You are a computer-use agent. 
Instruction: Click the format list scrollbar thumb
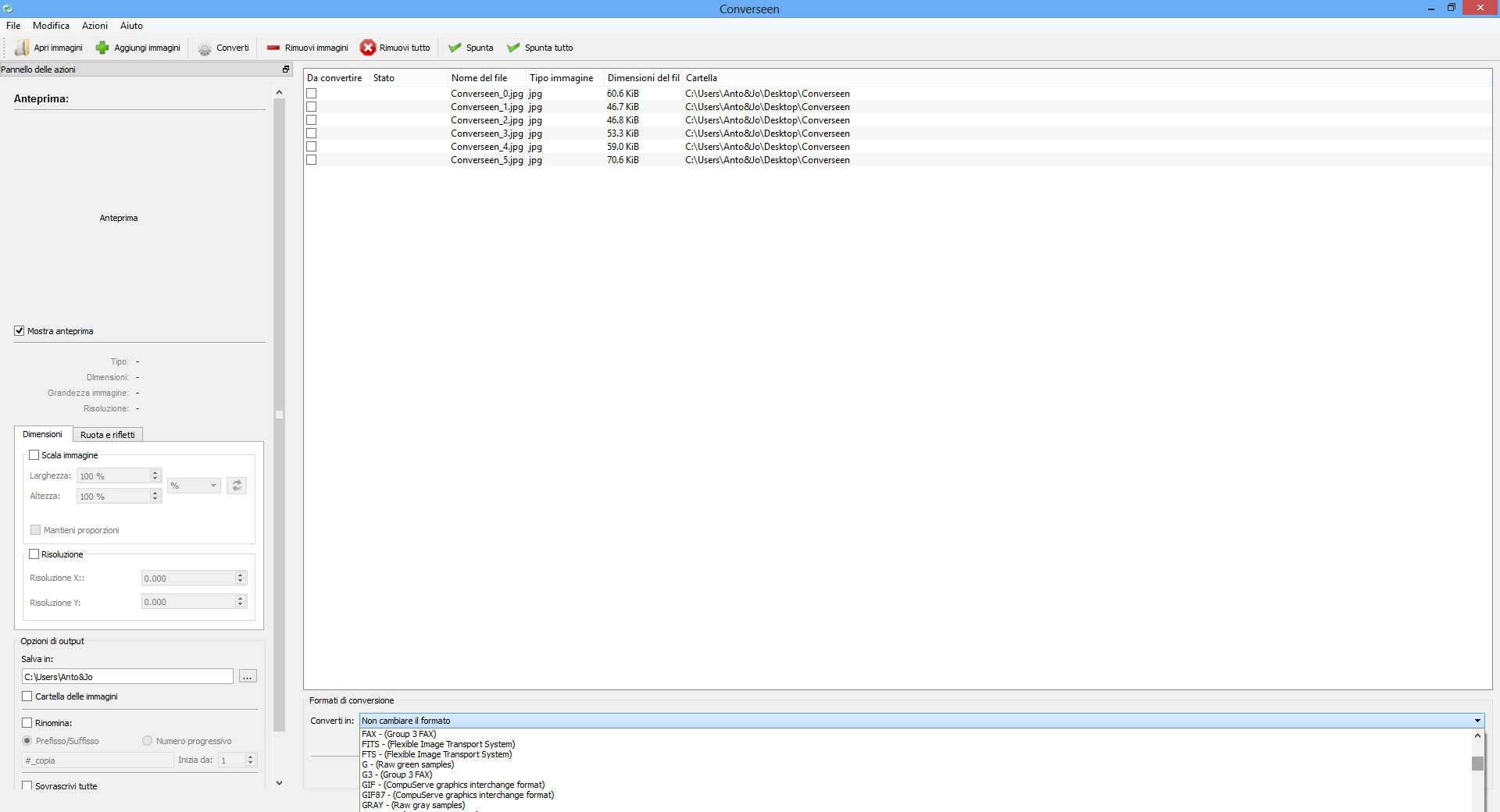[x=1477, y=764]
